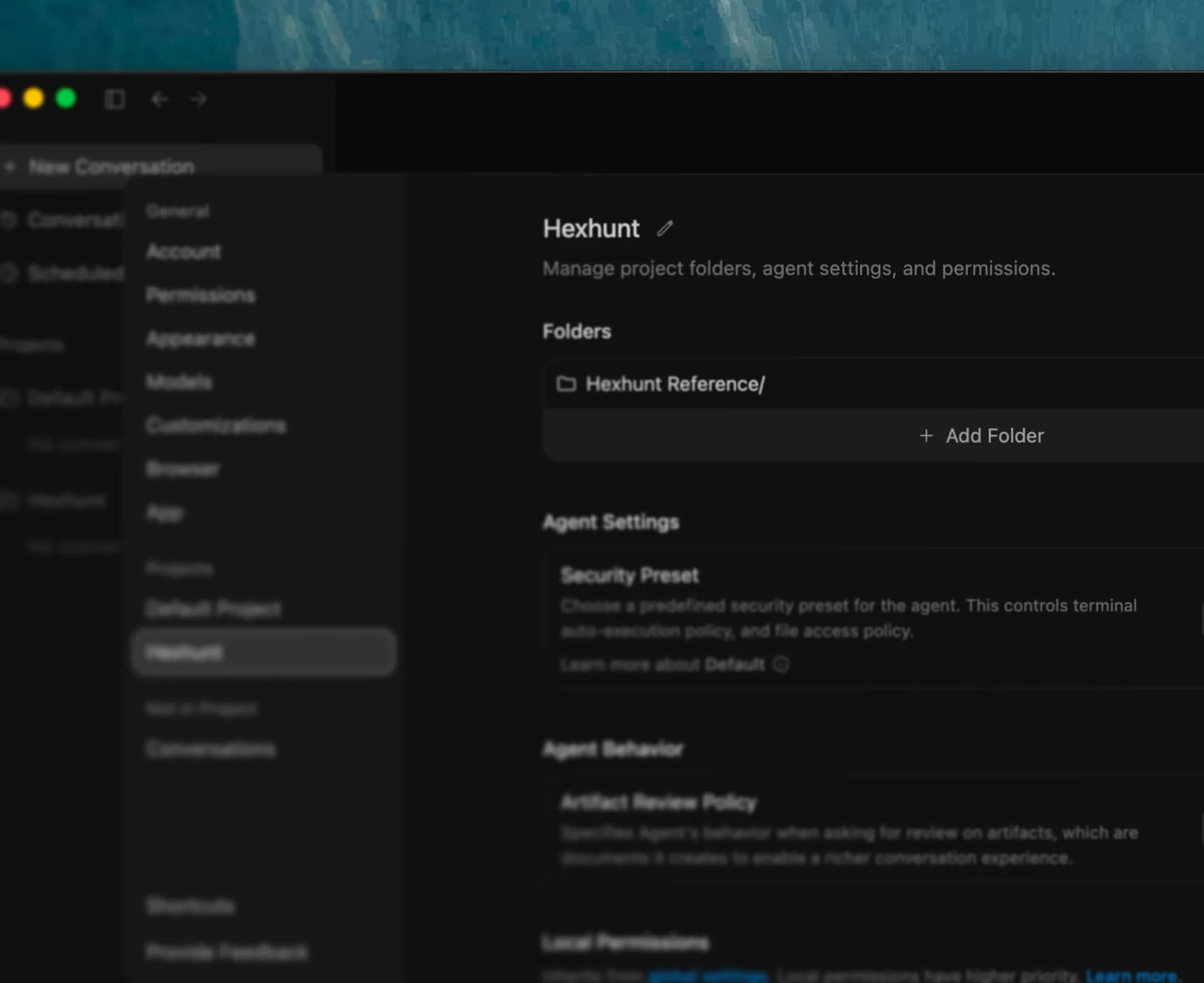Viewport: 1204px width, 983px height.
Task: Select the Hexhunt Reference/ folder row
Action: click(x=873, y=384)
